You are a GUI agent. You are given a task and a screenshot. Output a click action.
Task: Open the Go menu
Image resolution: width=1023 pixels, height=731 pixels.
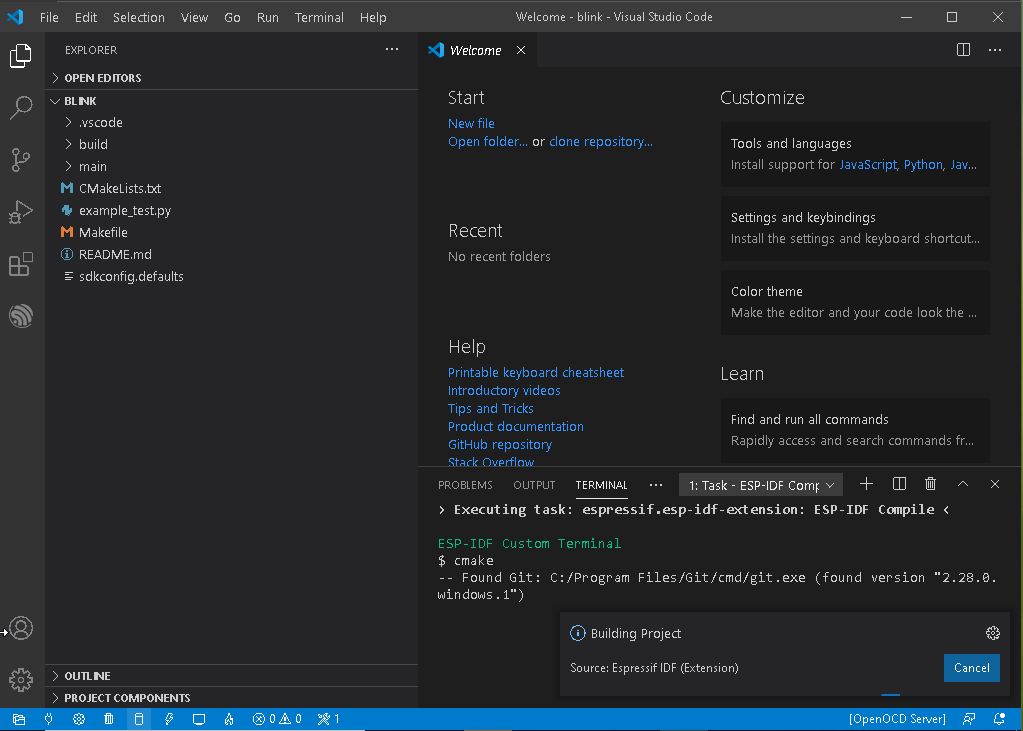pyautogui.click(x=232, y=17)
